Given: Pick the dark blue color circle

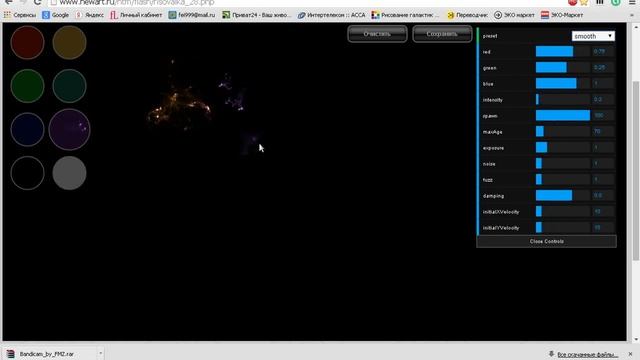Looking at the screenshot, I should [x=27, y=129].
